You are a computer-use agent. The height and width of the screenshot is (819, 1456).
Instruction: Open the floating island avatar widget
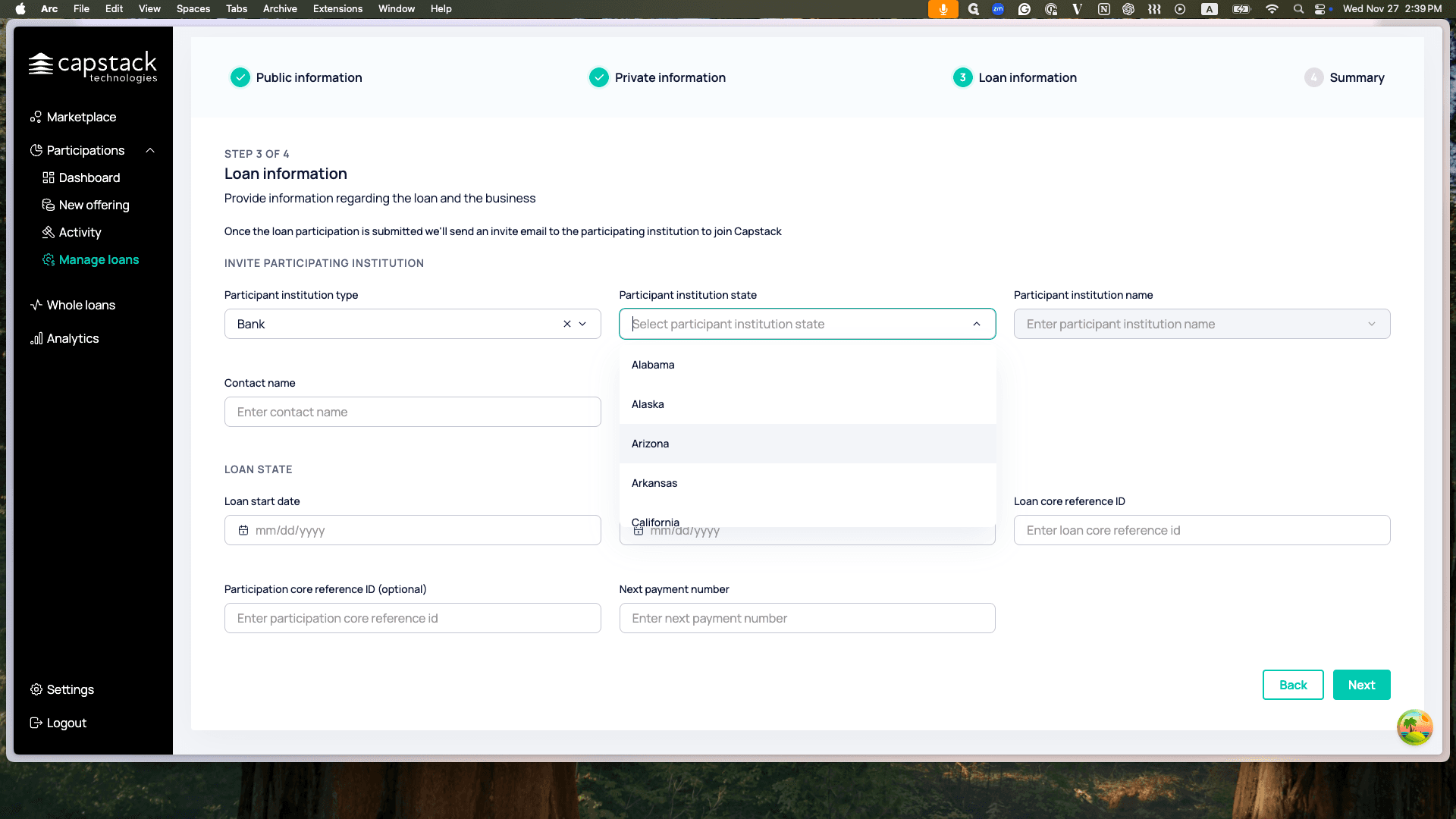(x=1415, y=727)
